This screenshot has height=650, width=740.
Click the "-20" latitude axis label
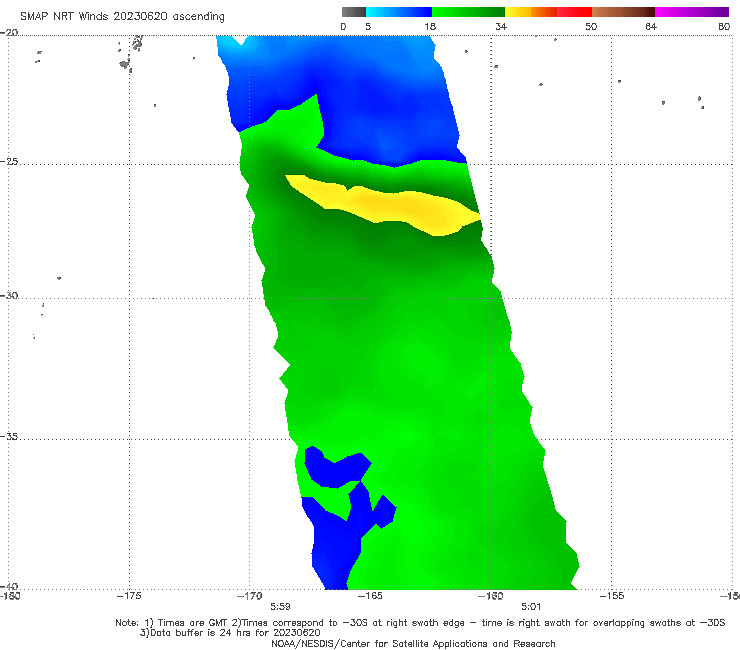9,32
